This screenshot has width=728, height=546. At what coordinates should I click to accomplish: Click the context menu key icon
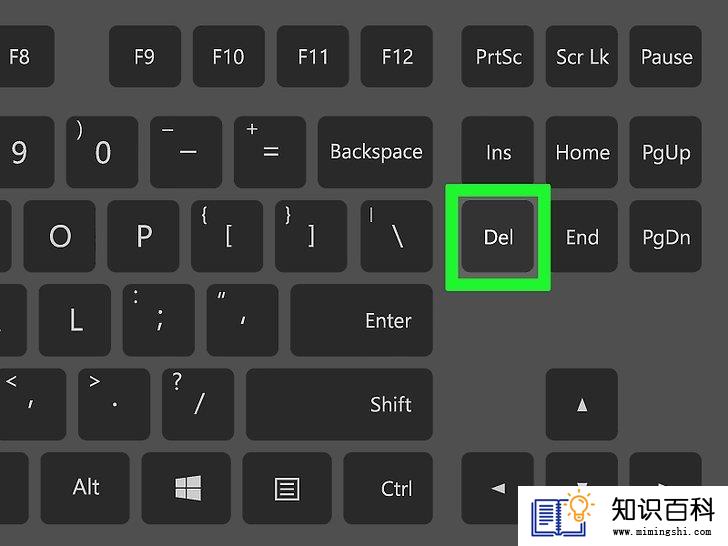pos(287,488)
